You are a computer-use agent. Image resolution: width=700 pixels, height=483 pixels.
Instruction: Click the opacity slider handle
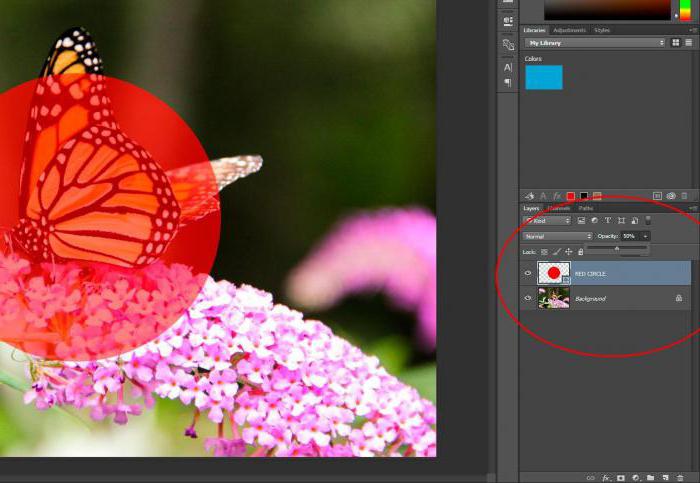[617, 249]
